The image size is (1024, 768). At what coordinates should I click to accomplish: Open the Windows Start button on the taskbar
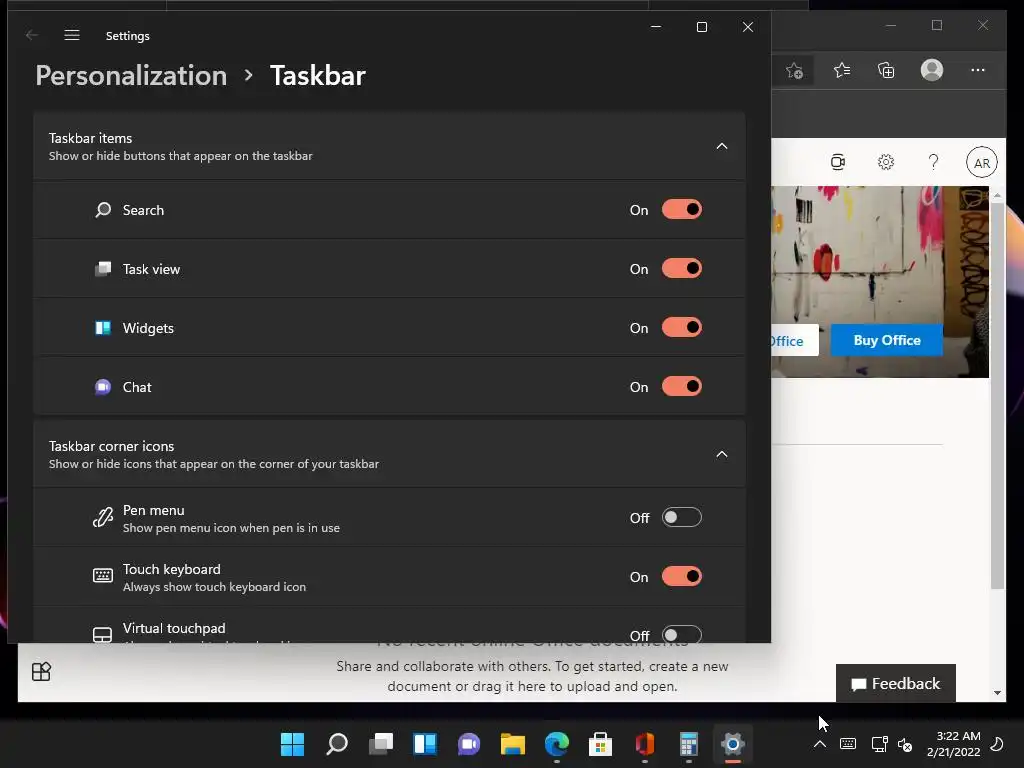[292, 744]
